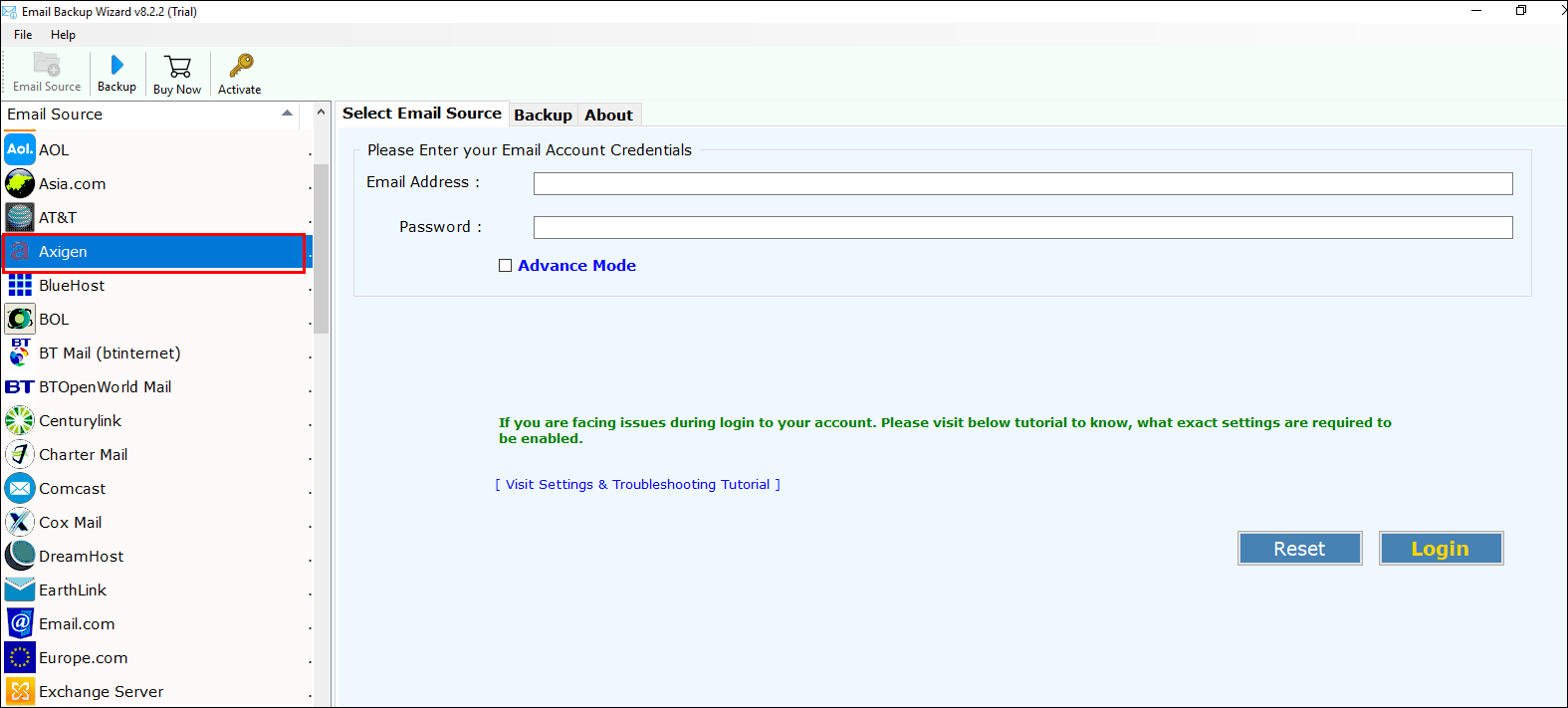Select BlueHost text row

[72, 286]
